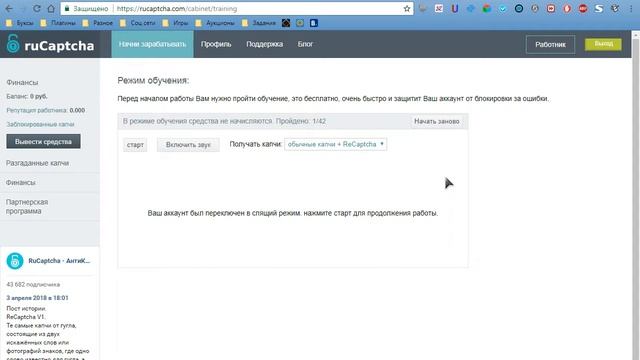
Task: Open the purple U extension icon
Action: coord(455,9)
